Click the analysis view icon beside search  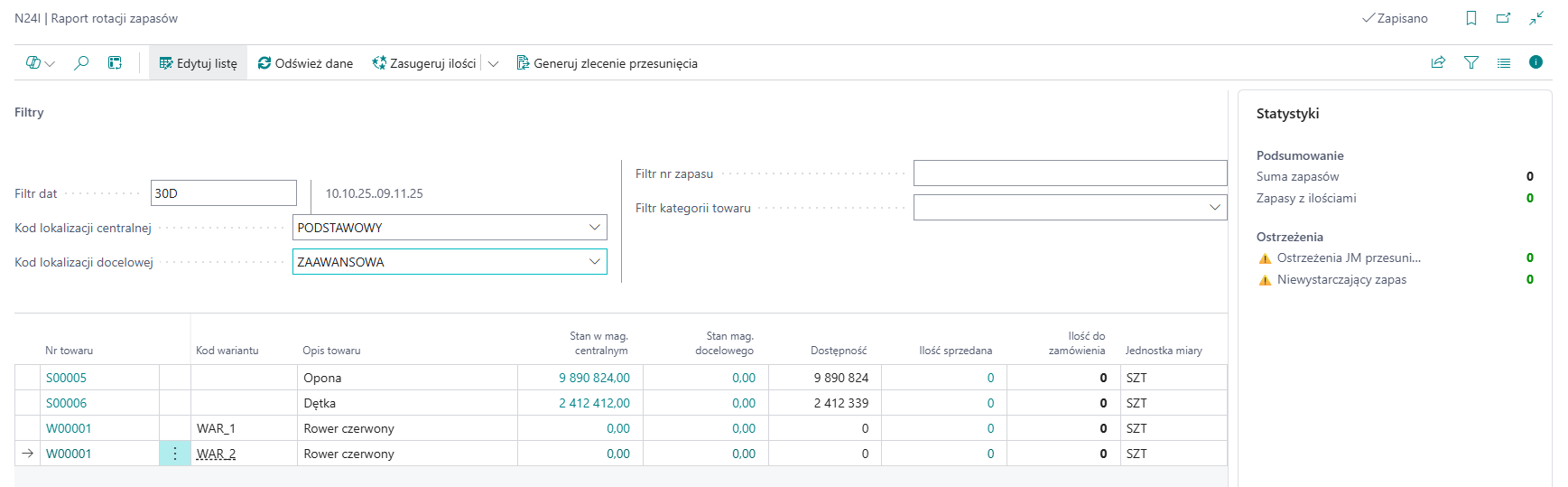(115, 63)
